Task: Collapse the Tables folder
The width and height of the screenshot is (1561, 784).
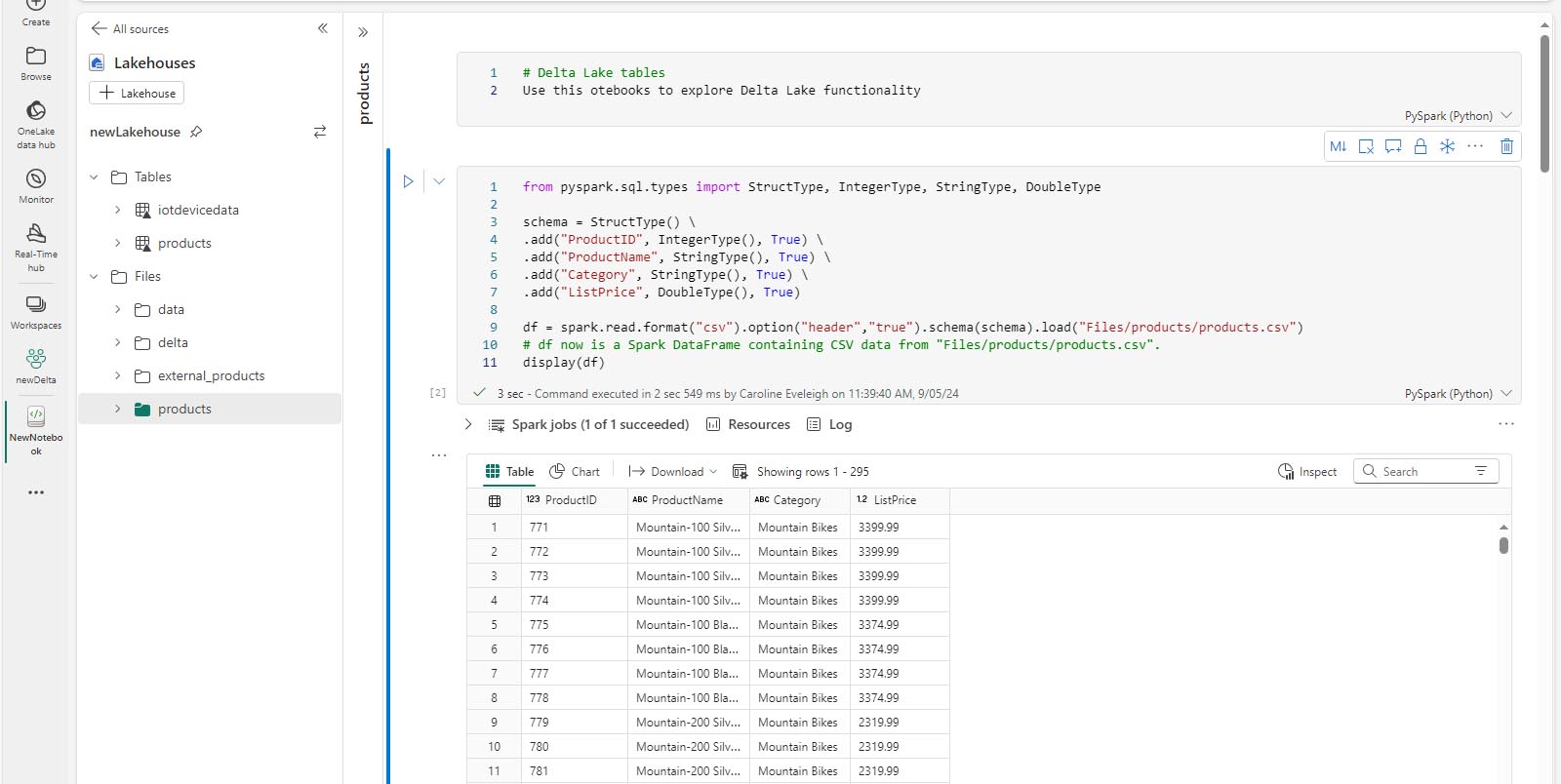Action: click(94, 176)
